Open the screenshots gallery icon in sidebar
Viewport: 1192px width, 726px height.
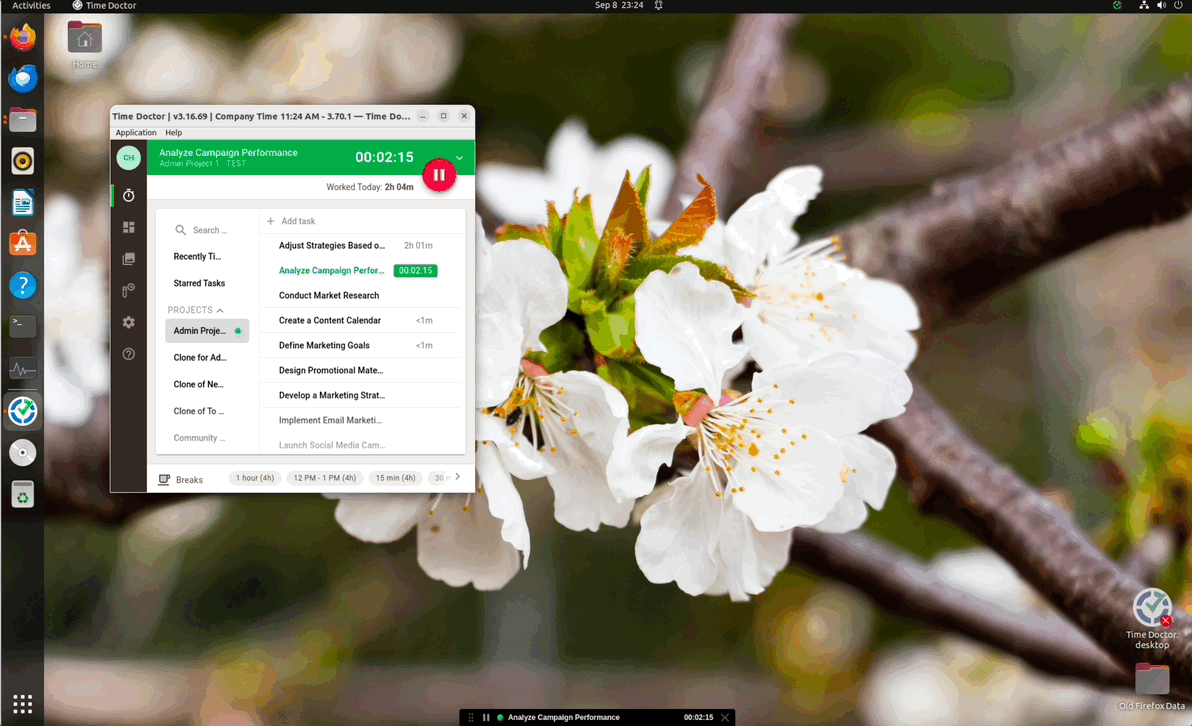(x=128, y=259)
